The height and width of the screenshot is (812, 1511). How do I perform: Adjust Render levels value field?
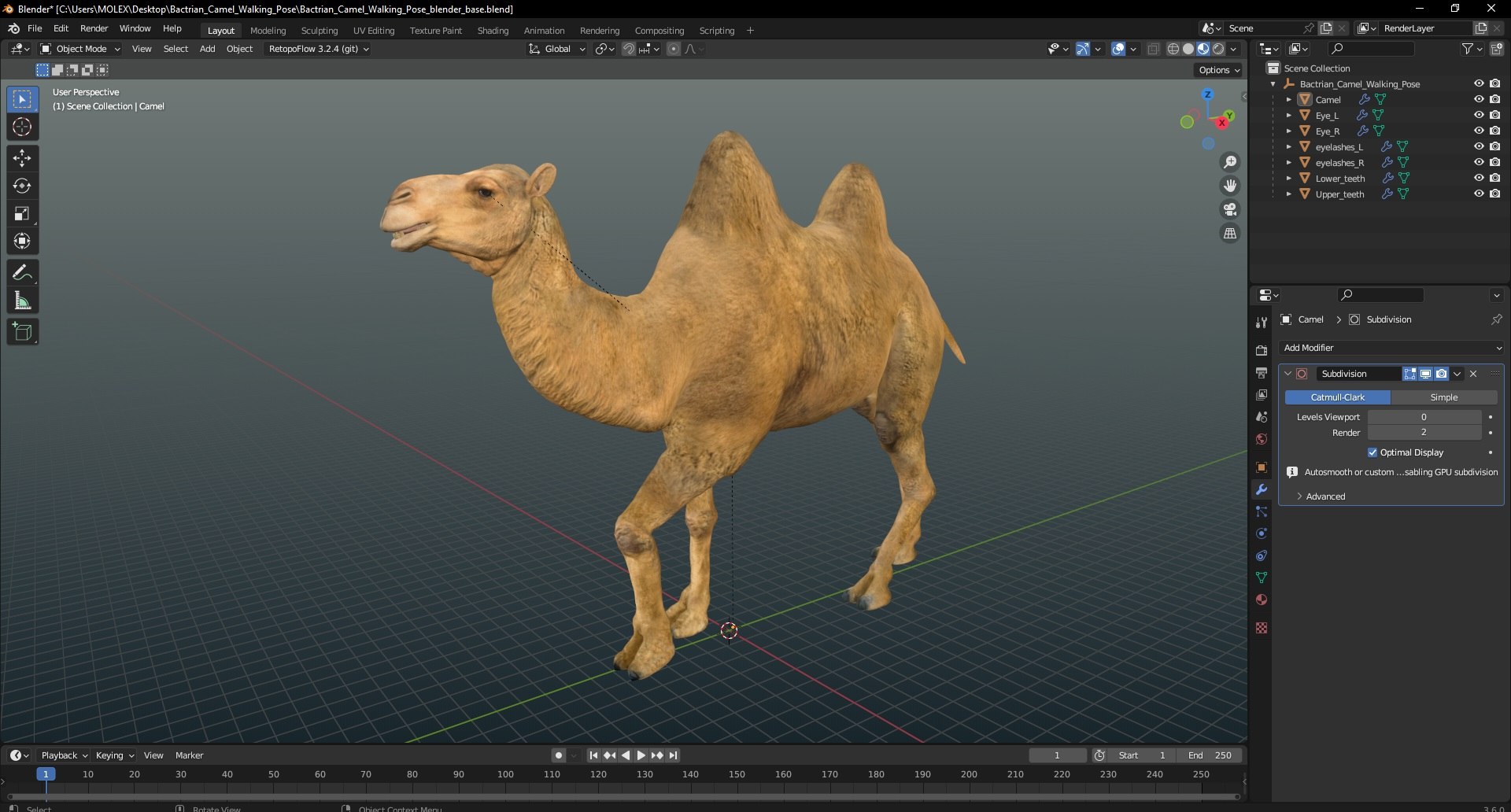(1424, 433)
